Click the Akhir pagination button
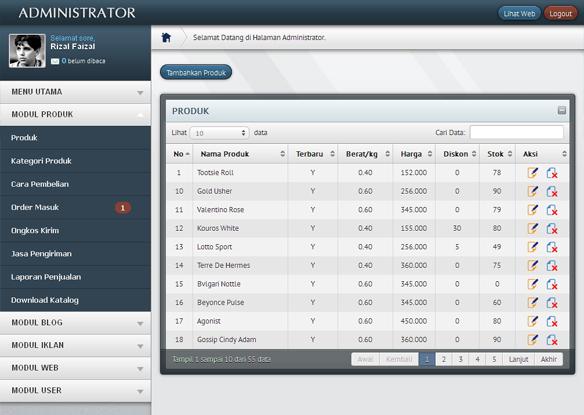Viewport: 584px width, 415px height. click(x=549, y=359)
